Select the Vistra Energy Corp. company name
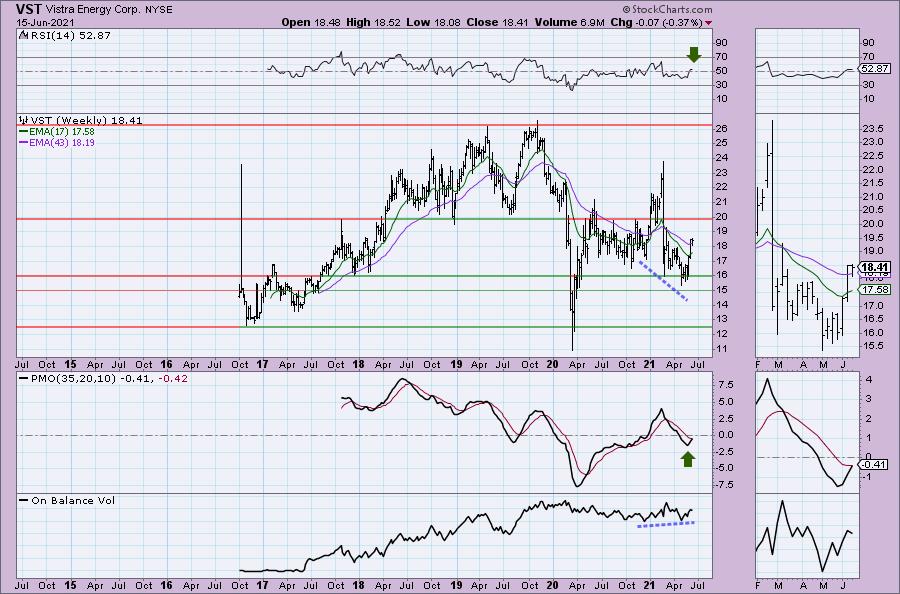Image resolution: width=900 pixels, height=594 pixels. point(91,10)
